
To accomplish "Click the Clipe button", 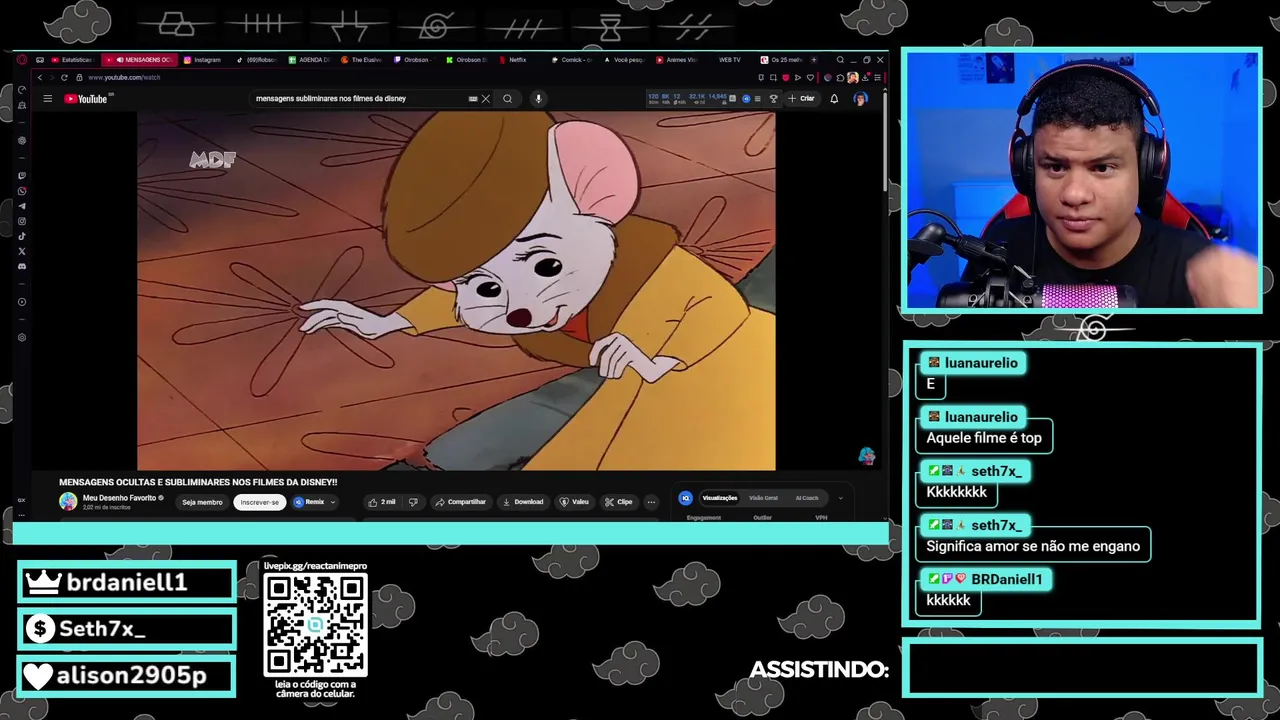I will click(x=619, y=502).
